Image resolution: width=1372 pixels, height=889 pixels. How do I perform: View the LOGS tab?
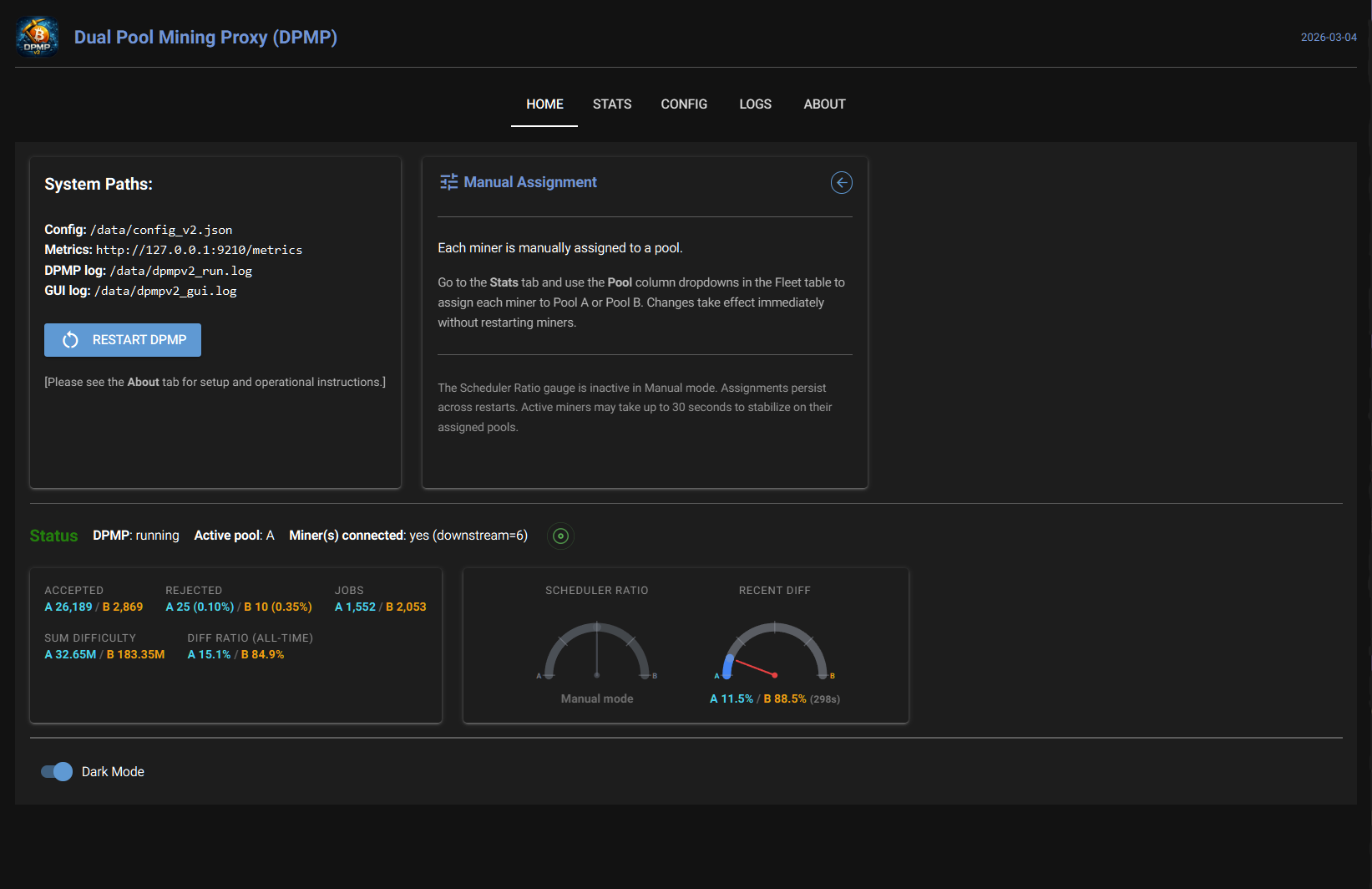point(755,104)
